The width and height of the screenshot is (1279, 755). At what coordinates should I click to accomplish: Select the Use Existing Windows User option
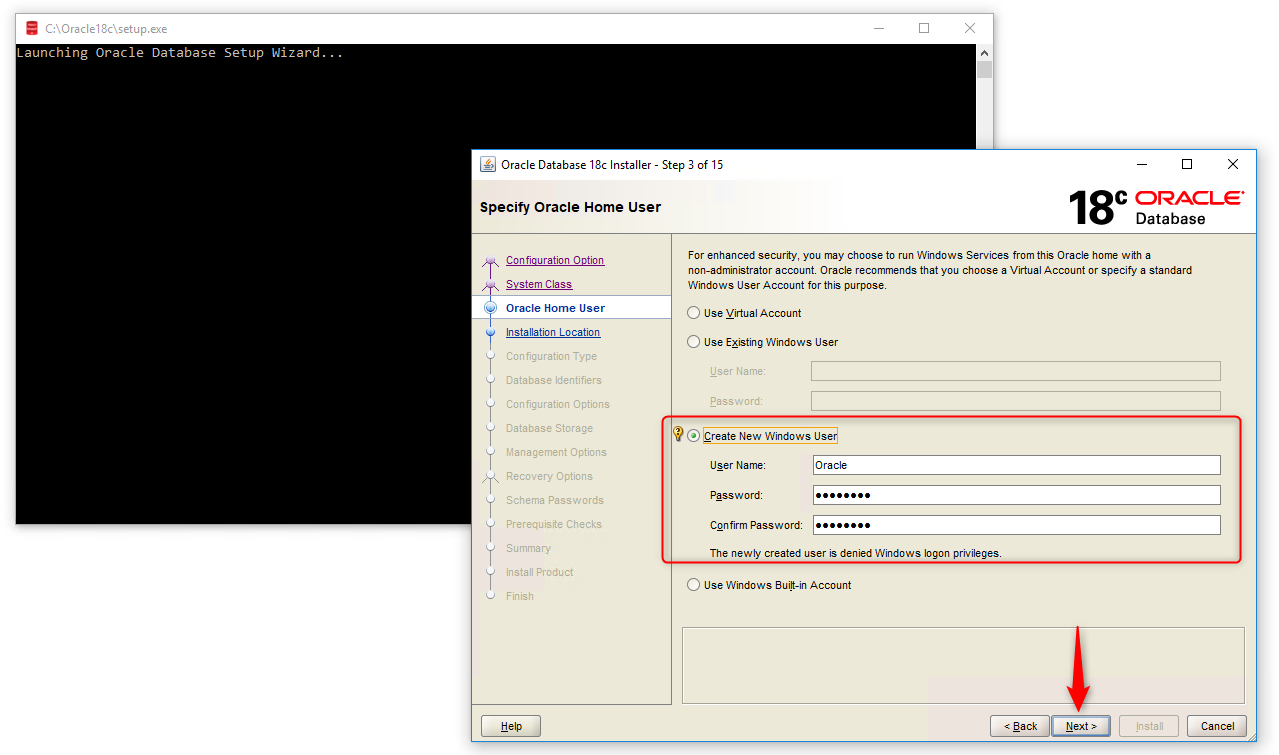pyautogui.click(x=694, y=342)
